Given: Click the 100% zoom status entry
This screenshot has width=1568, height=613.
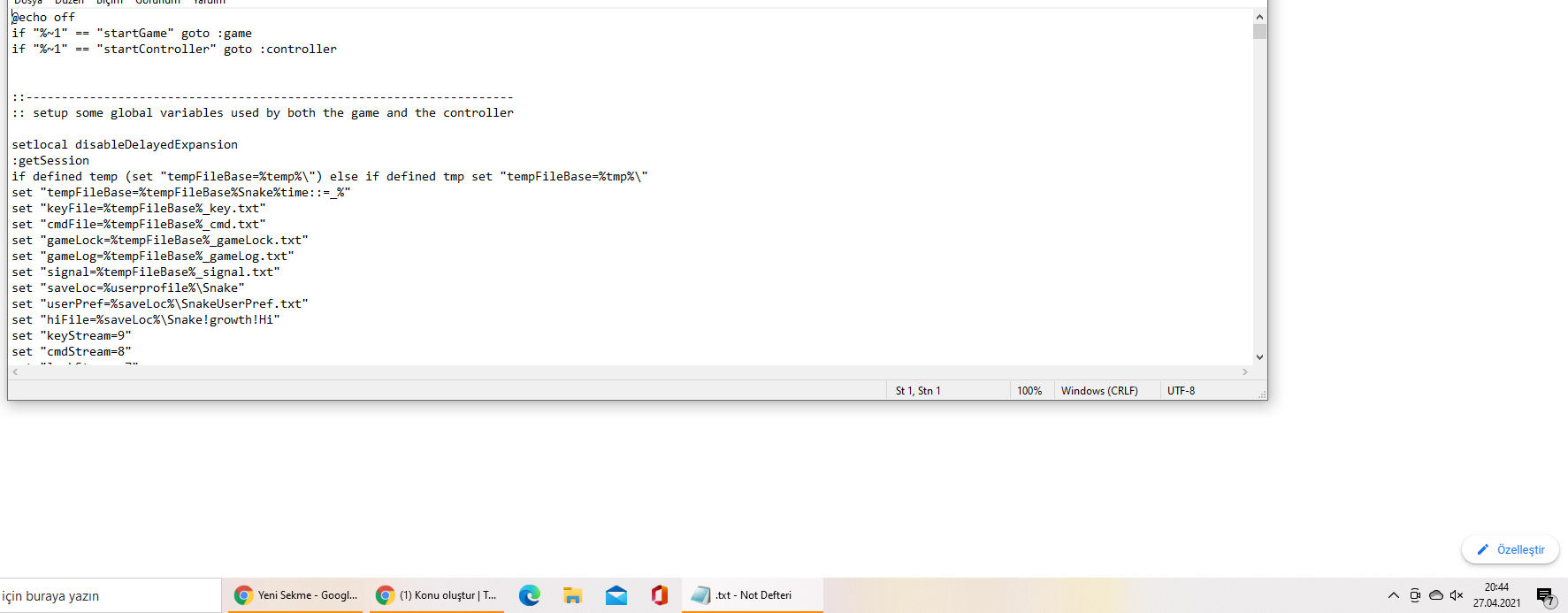Looking at the screenshot, I should pos(1029,390).
